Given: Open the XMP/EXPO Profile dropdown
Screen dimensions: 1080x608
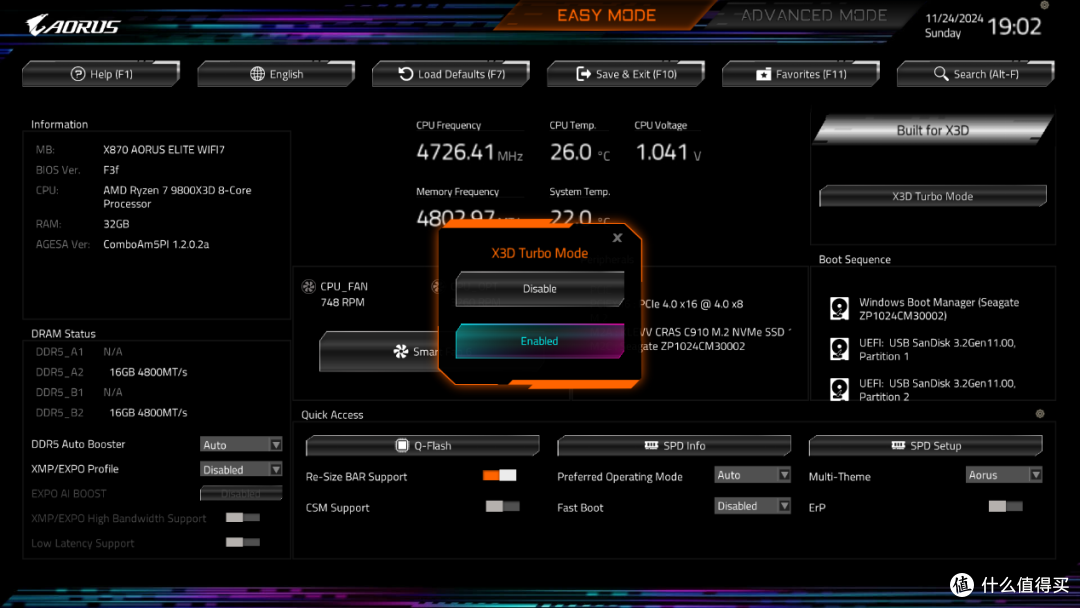Looking at the screenshot, I should click(241, 470).
